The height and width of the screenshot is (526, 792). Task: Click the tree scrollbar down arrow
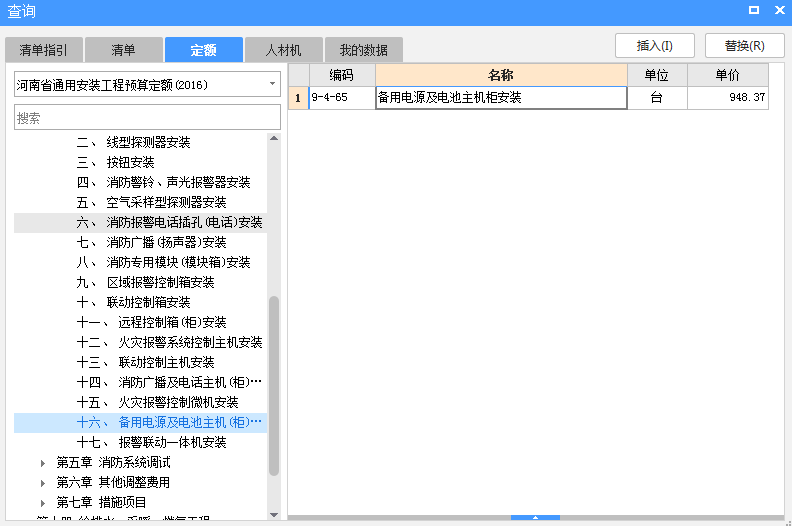coord(274,515)
